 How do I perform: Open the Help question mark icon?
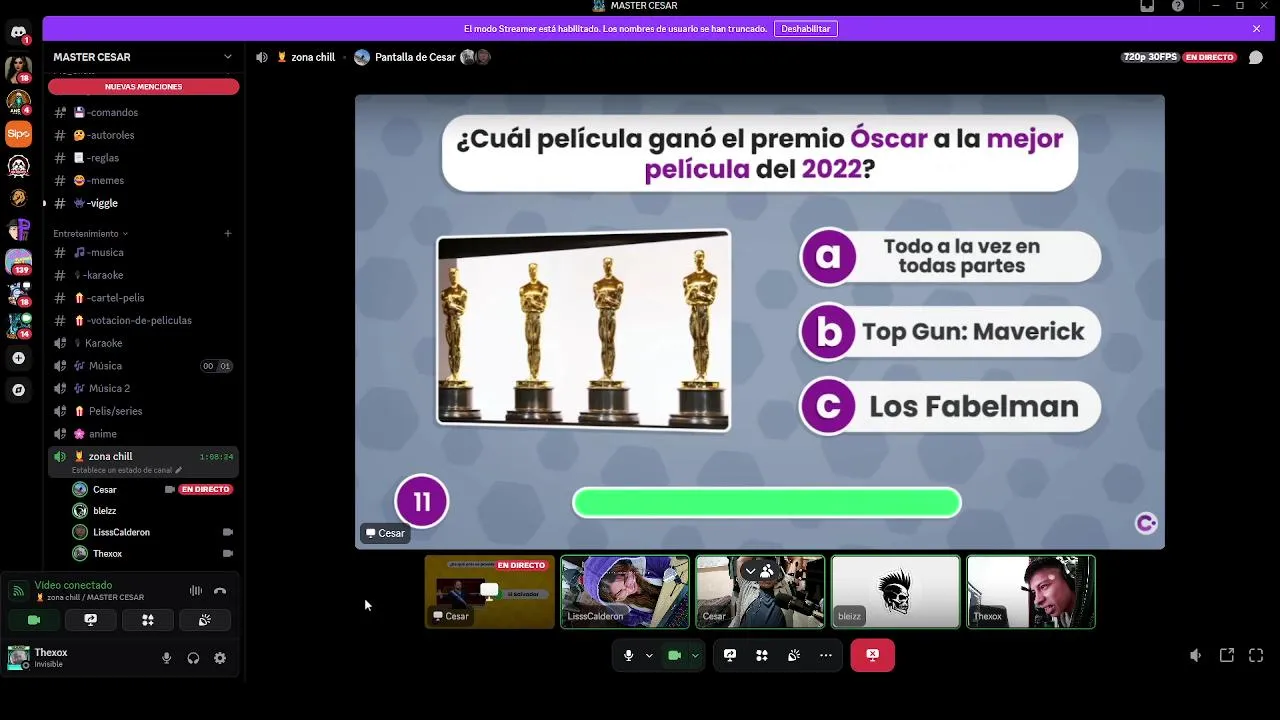[x=1178, y=6]
